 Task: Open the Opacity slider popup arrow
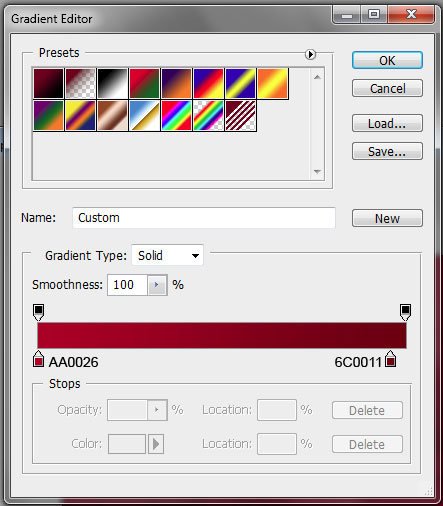[x=157, y=410]
